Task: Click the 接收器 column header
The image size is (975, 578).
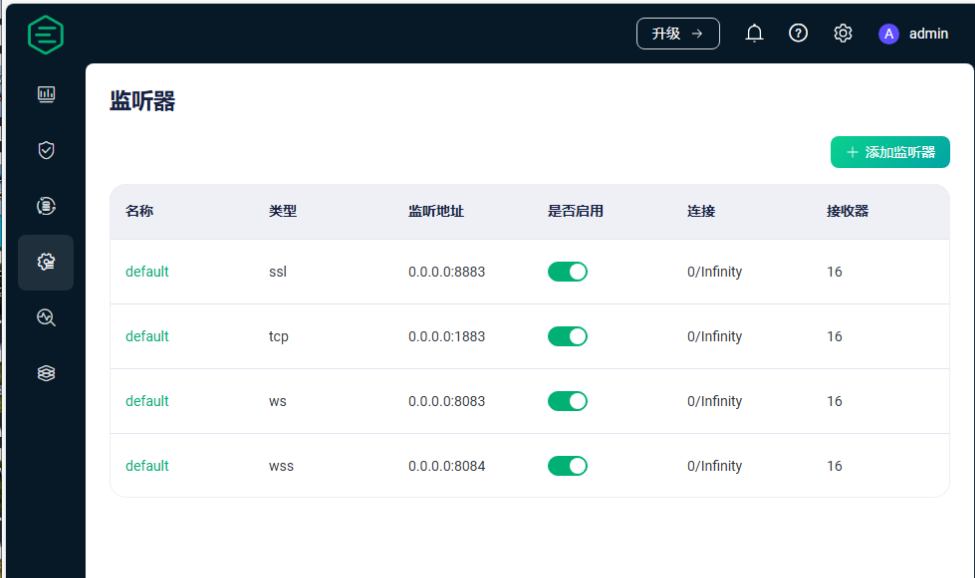Action: [x=847, y=211]
